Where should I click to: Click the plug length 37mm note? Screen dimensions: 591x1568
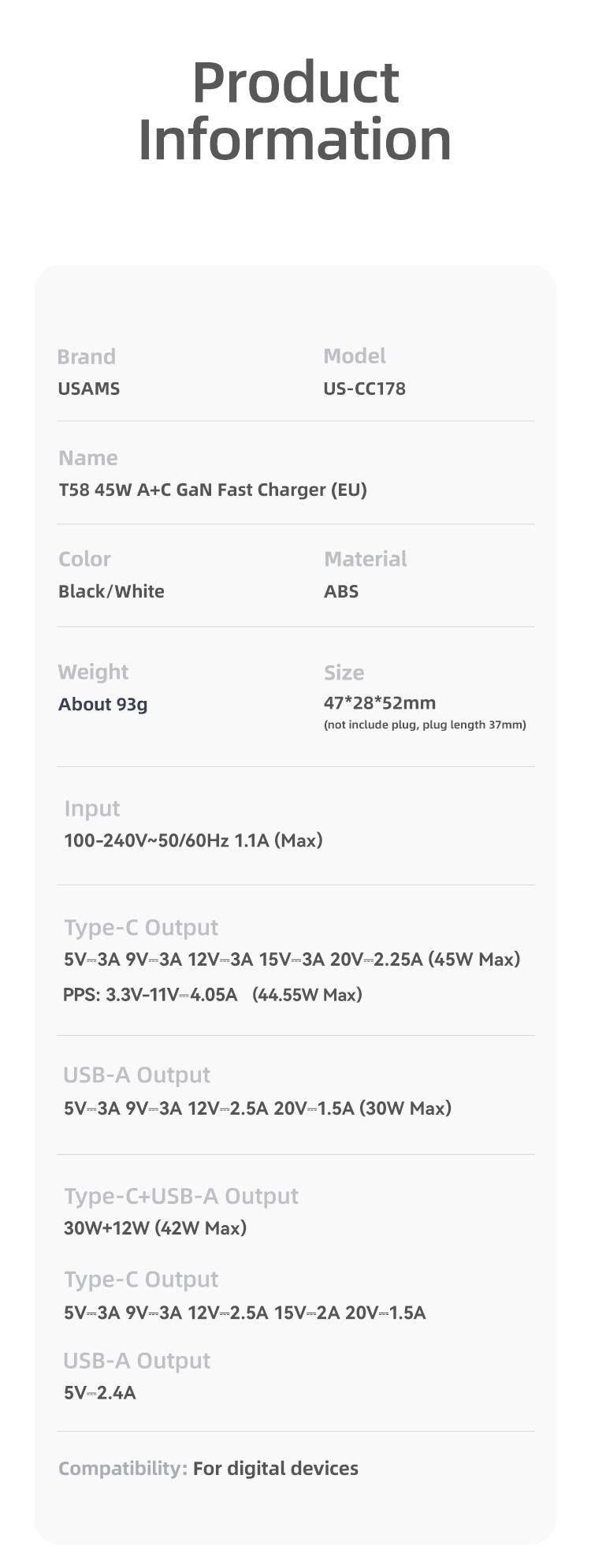(x=425, y=724)
